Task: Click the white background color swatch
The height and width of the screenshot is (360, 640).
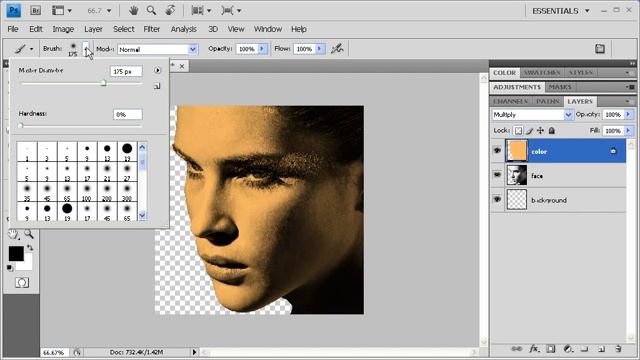Action: 27,264
